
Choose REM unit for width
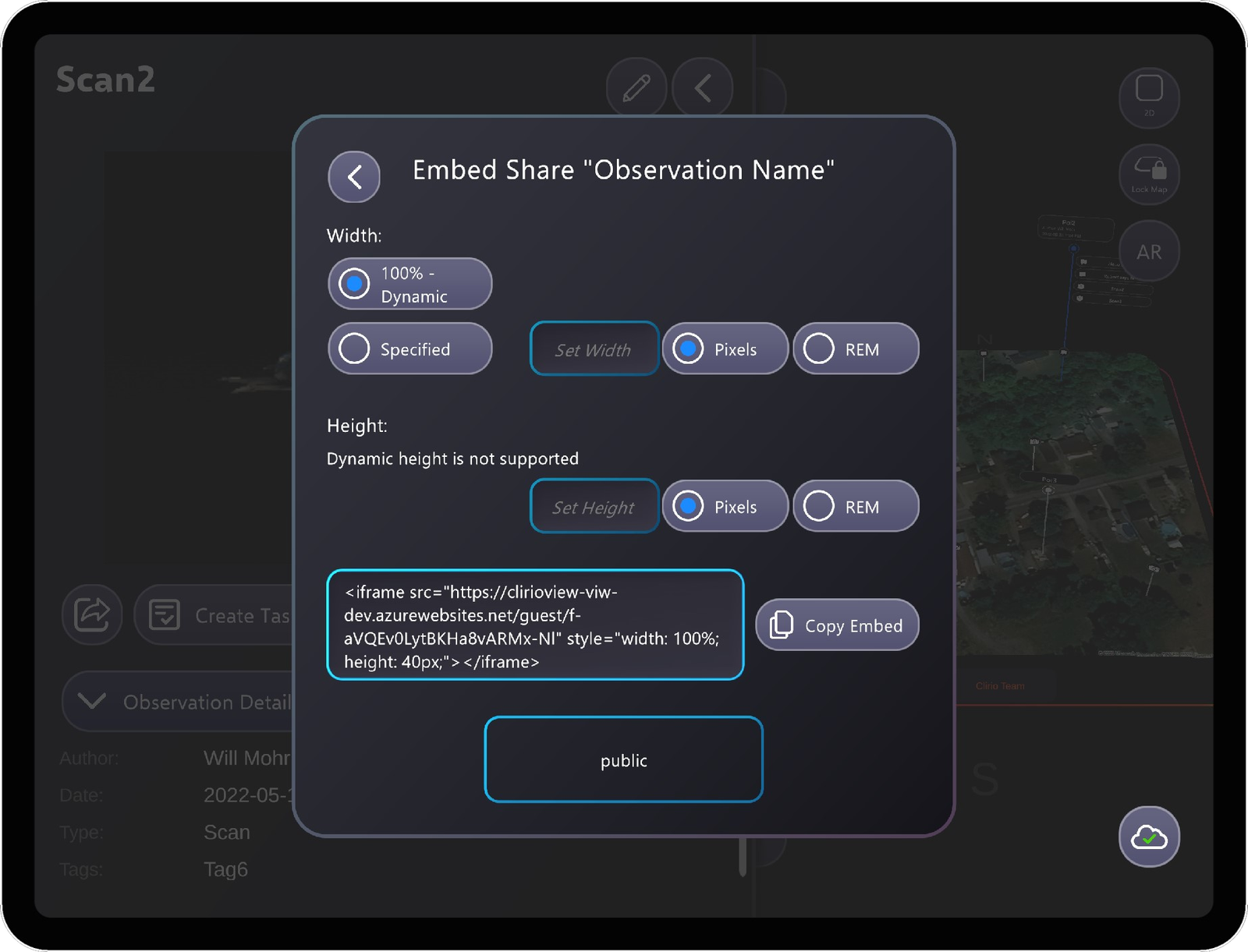856,349
